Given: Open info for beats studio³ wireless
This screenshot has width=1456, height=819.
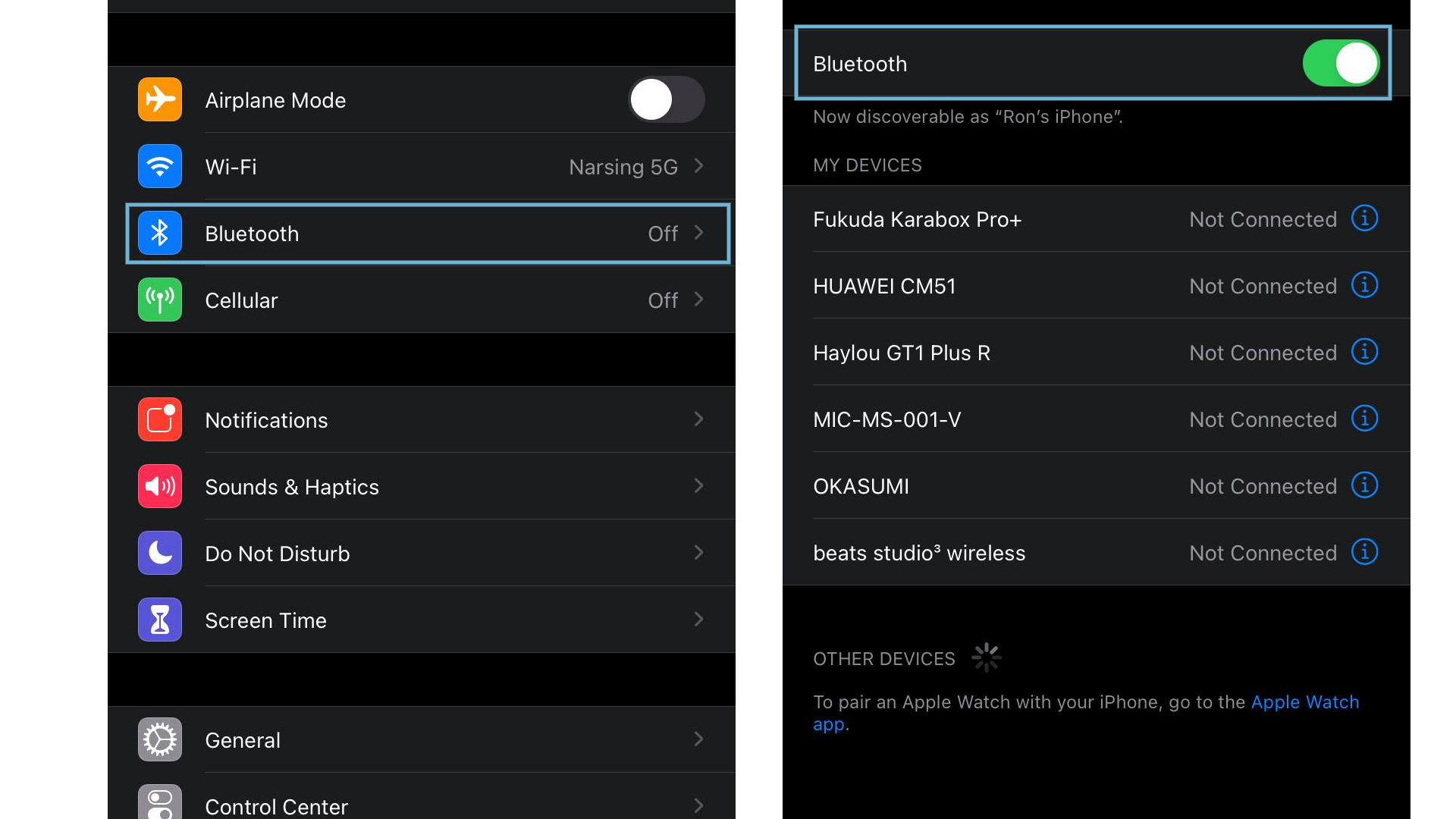Looking at the screenshot, I should [x=1364, y=552].
